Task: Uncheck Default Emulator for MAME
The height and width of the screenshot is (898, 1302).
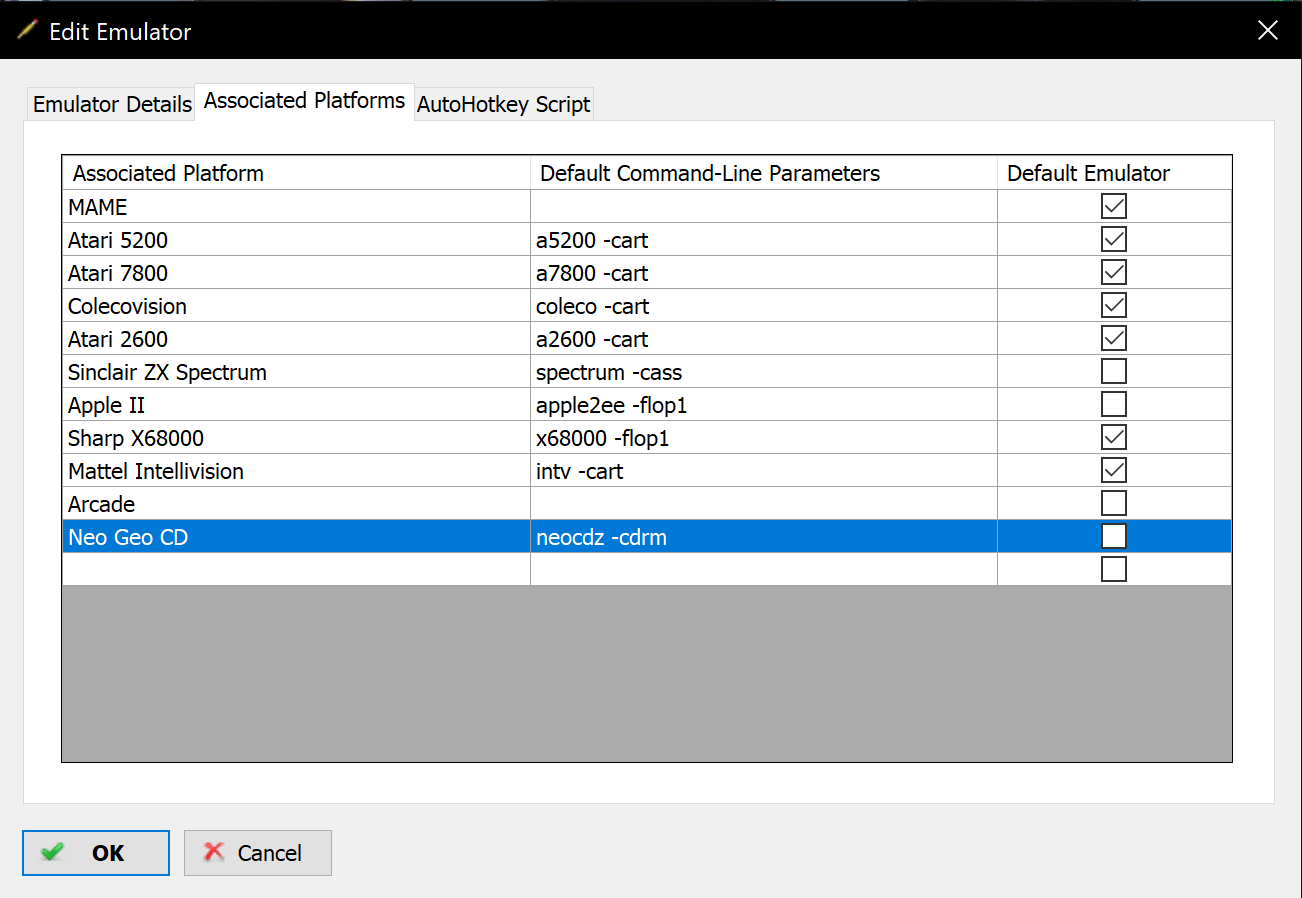Action: (1113, 206)
